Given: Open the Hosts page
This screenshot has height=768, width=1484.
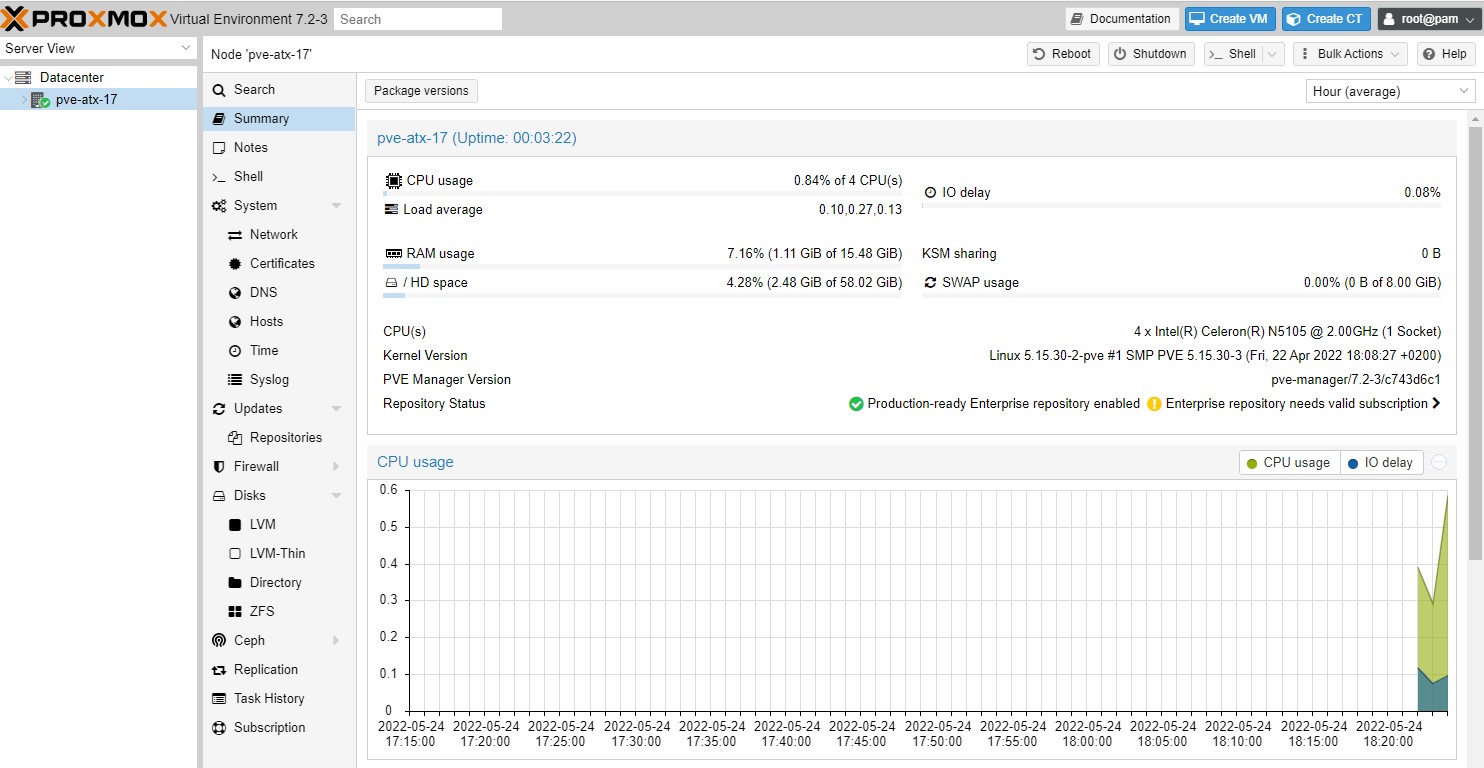Looking at the screenshot, I should point(279,321).
